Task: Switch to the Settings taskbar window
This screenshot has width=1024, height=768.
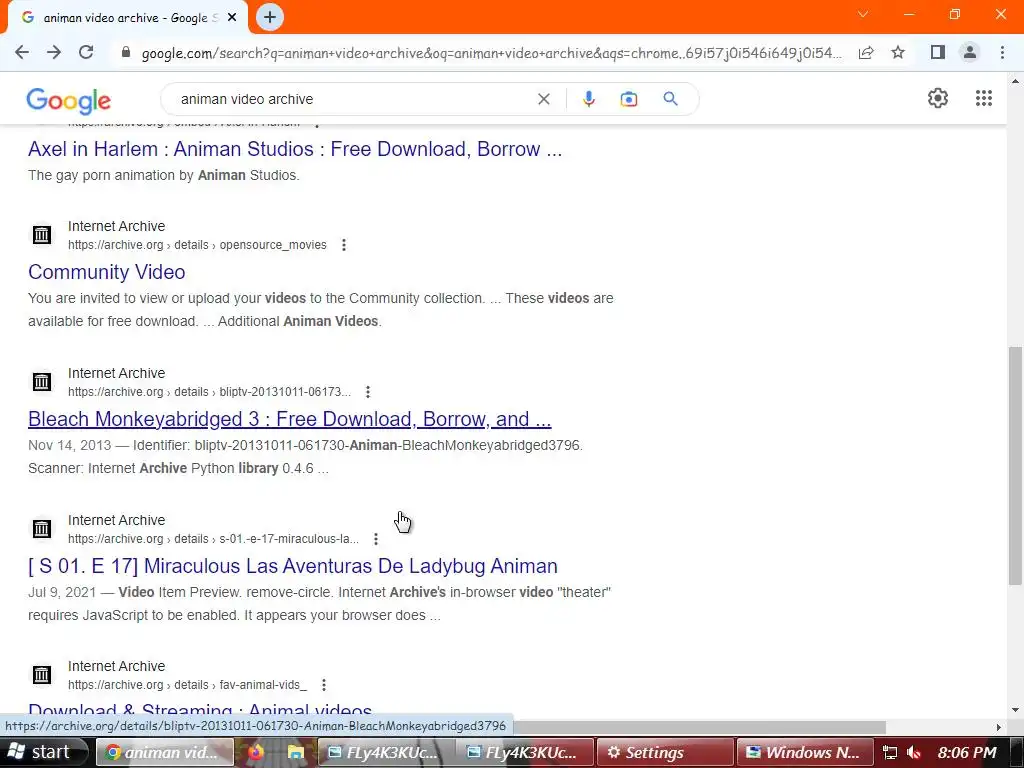Action: pos(665,752)
